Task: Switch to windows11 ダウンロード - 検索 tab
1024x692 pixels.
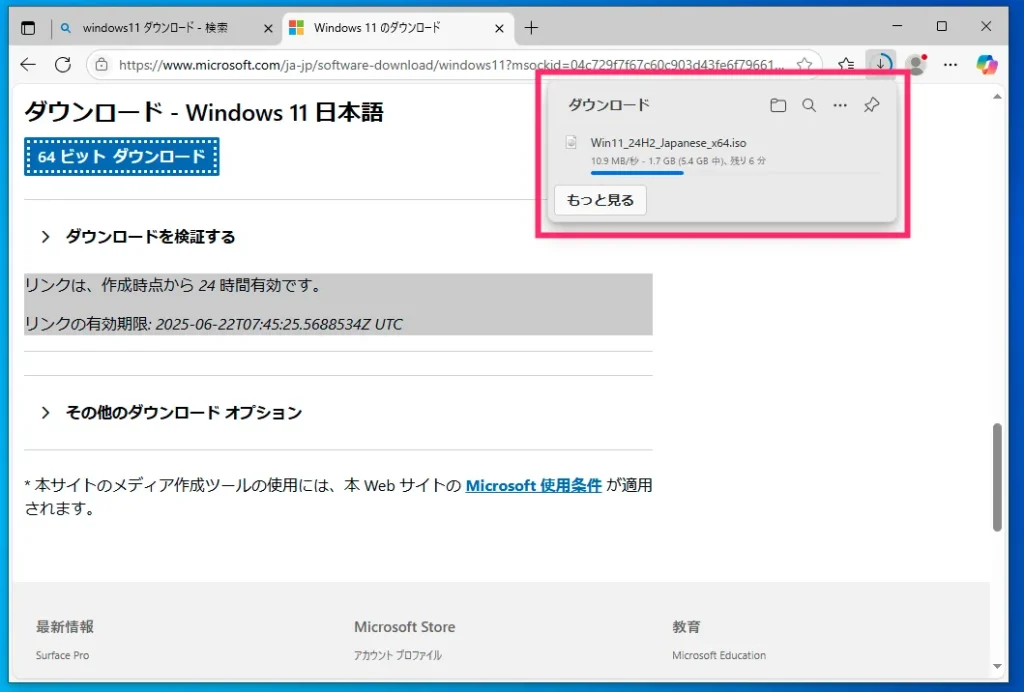Action: pyautogui.click(x=155, y=27)
